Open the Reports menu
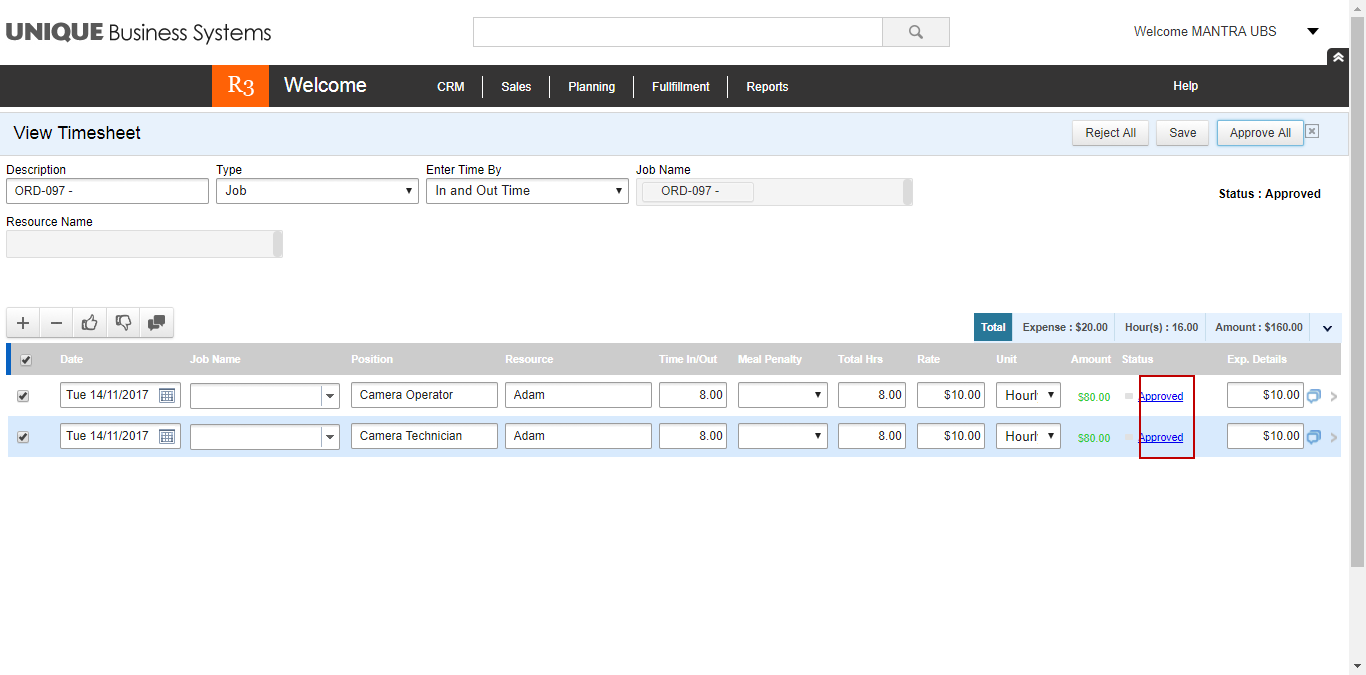1366x675 pixels. [x=767, y=86]
